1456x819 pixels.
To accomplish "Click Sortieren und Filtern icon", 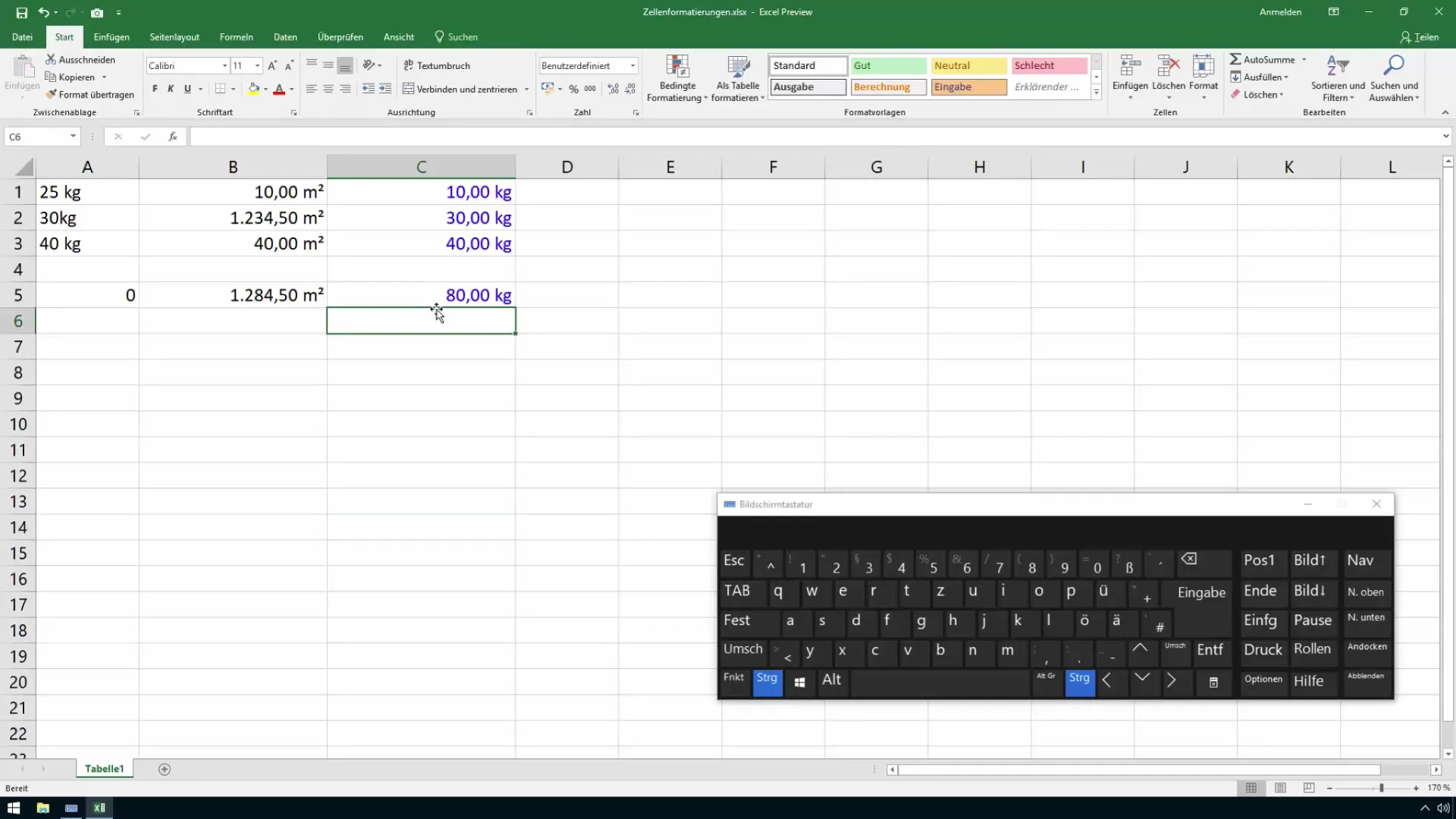I will point(1338,67).
